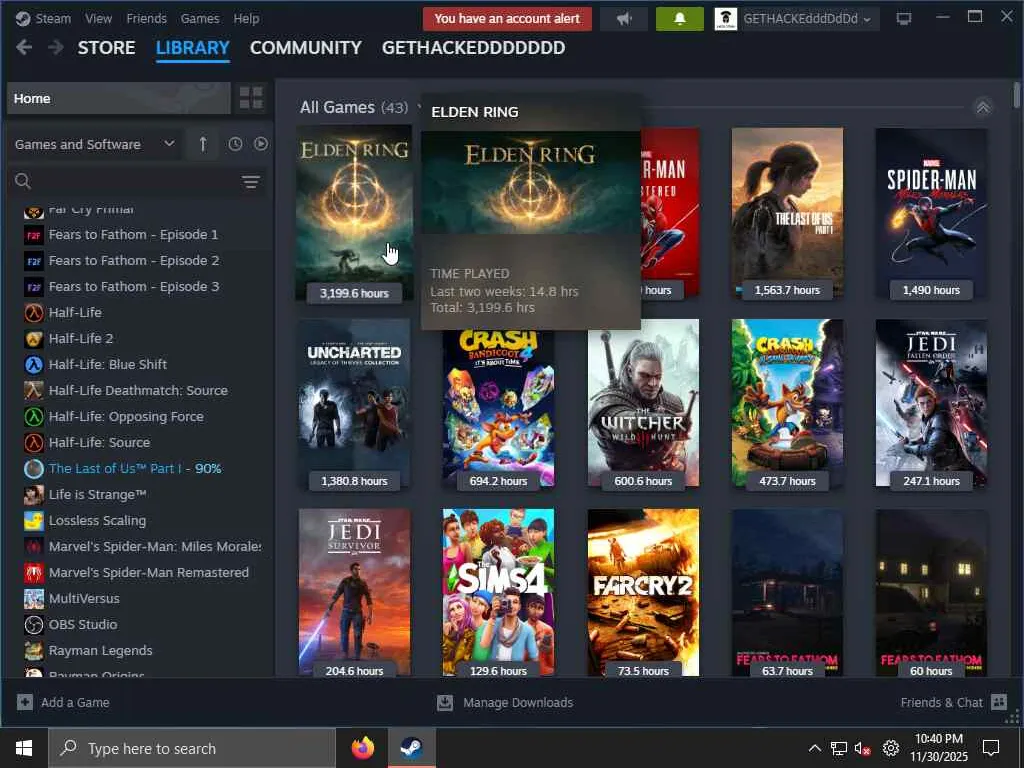
Task: Open Firefox from the taskbar
Action: point(363,748)
